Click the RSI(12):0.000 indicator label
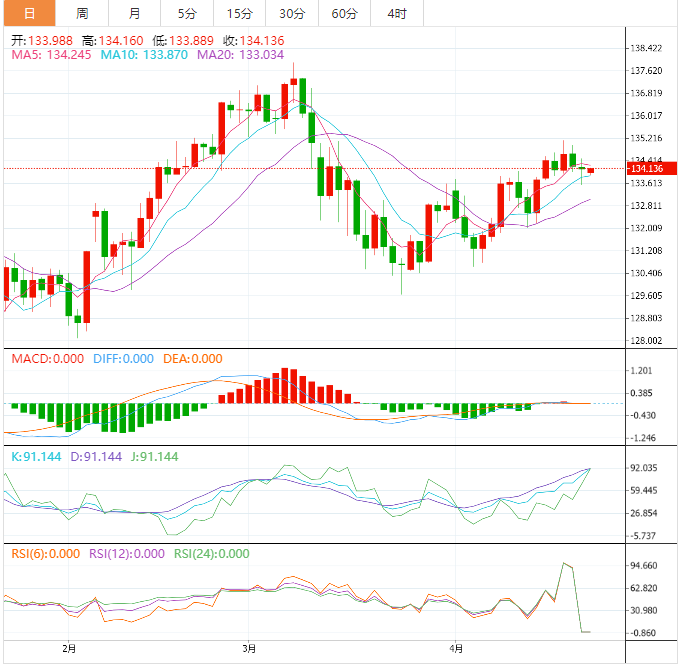This screenshot has height=667, width=680. 127,554
